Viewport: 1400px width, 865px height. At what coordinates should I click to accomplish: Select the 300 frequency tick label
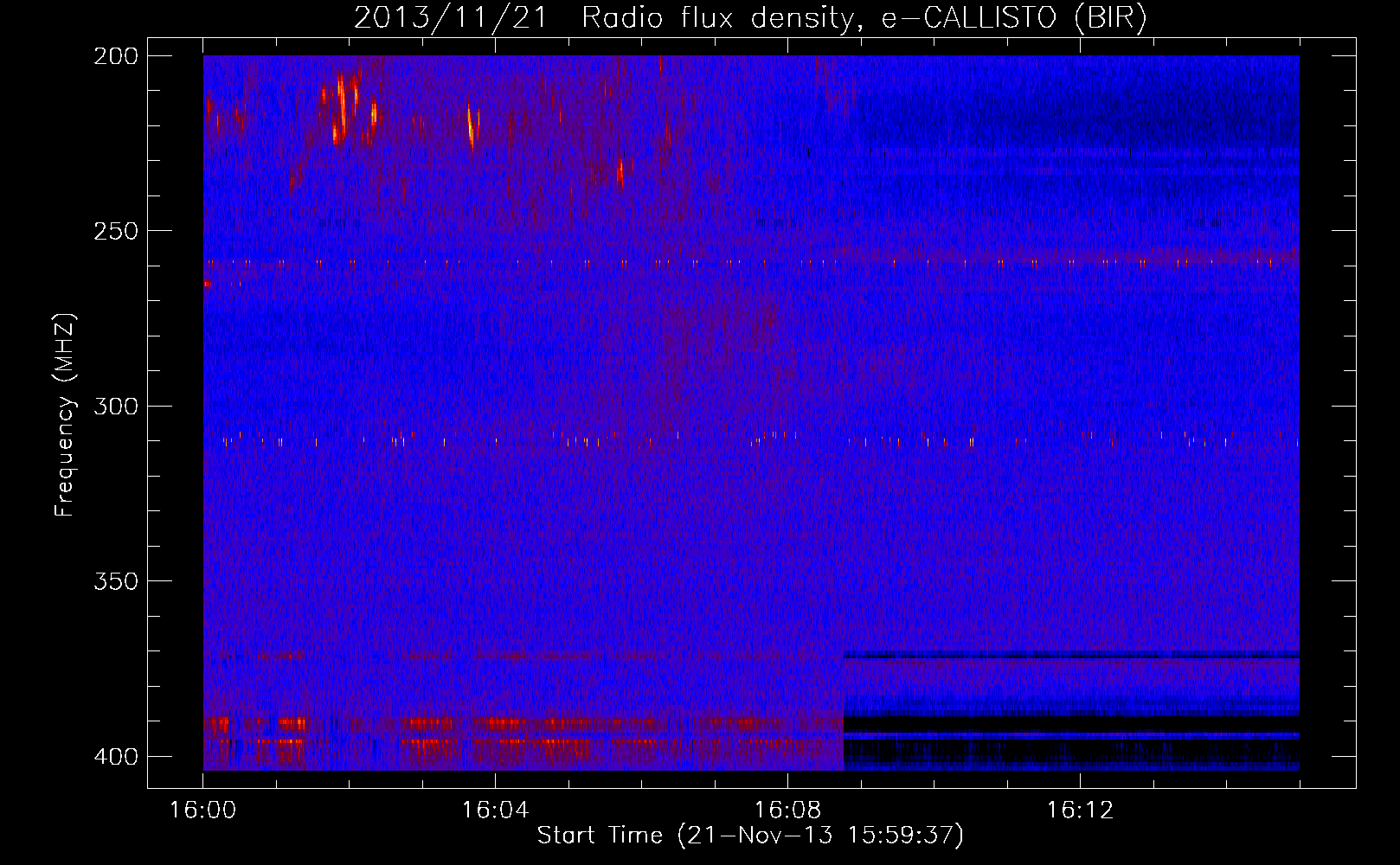click(x=116, y=407)
